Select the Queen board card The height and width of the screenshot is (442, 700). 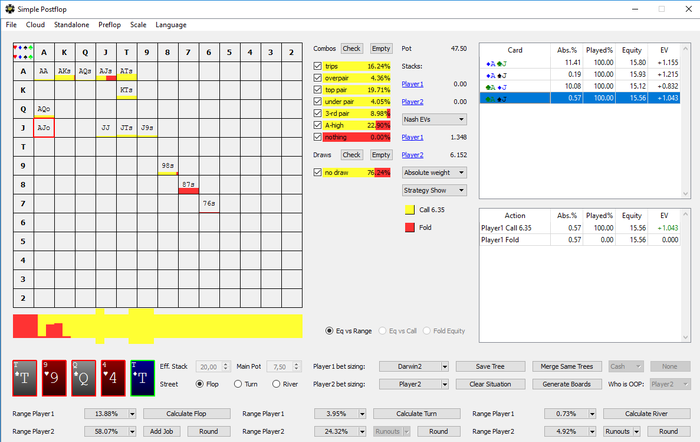click(x=83, y=378)
